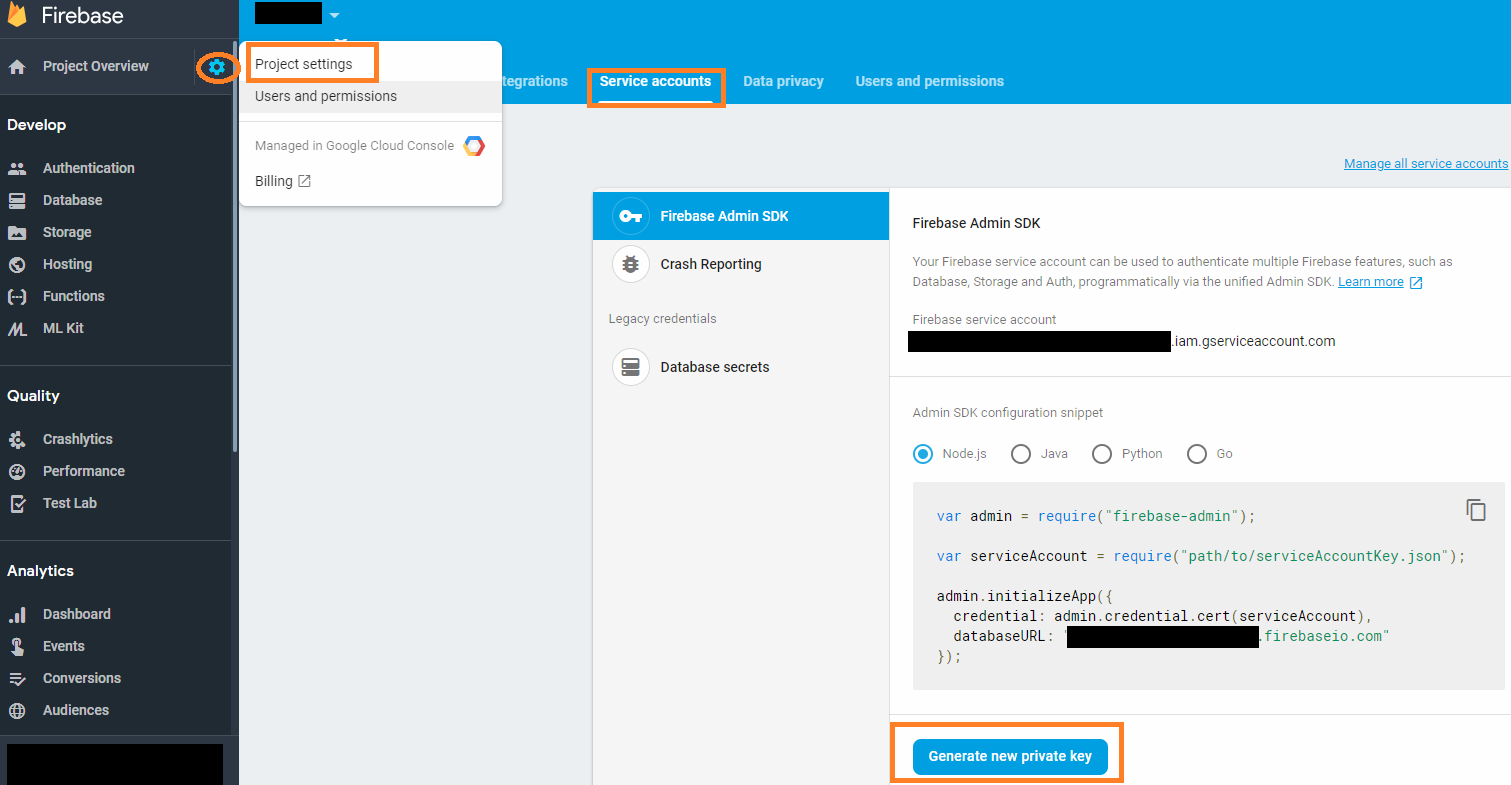
Task: Click the Hosting globe icon
Action: point(17,264)
